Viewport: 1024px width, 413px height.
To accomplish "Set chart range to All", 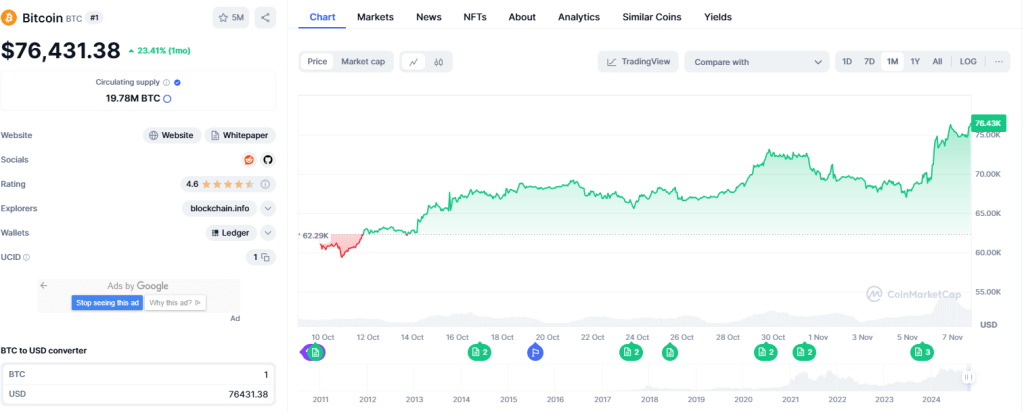I will [x=937, y=61].
